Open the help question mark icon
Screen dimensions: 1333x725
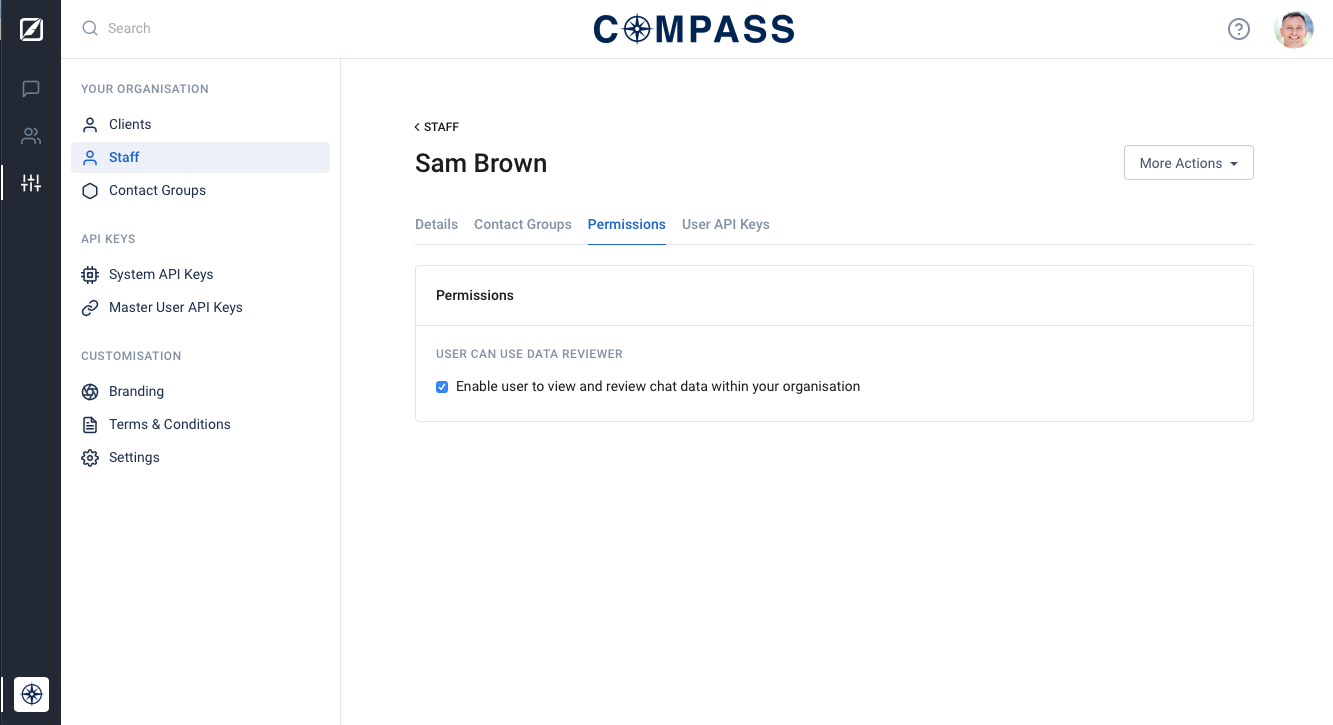click(1239, 29)
